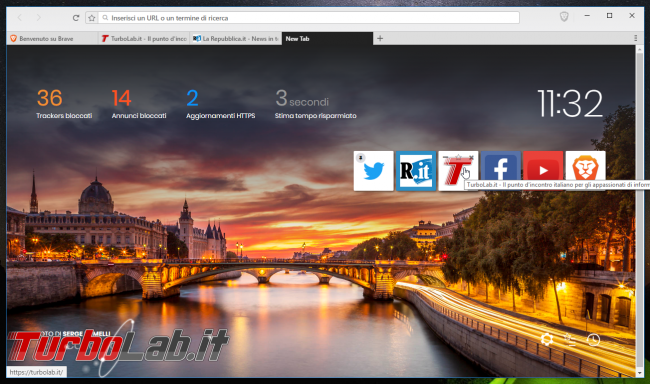Click the magnifier icon in URL bar
Image resolution: width=650 pixels, height=384 pixels.
pos(105,18)
